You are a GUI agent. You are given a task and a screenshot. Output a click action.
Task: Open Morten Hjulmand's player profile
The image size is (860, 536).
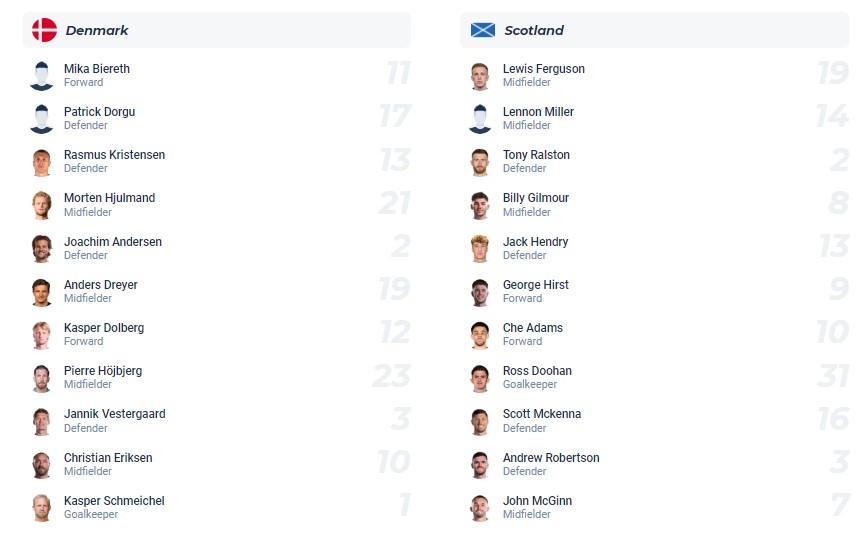click(109, 198)
